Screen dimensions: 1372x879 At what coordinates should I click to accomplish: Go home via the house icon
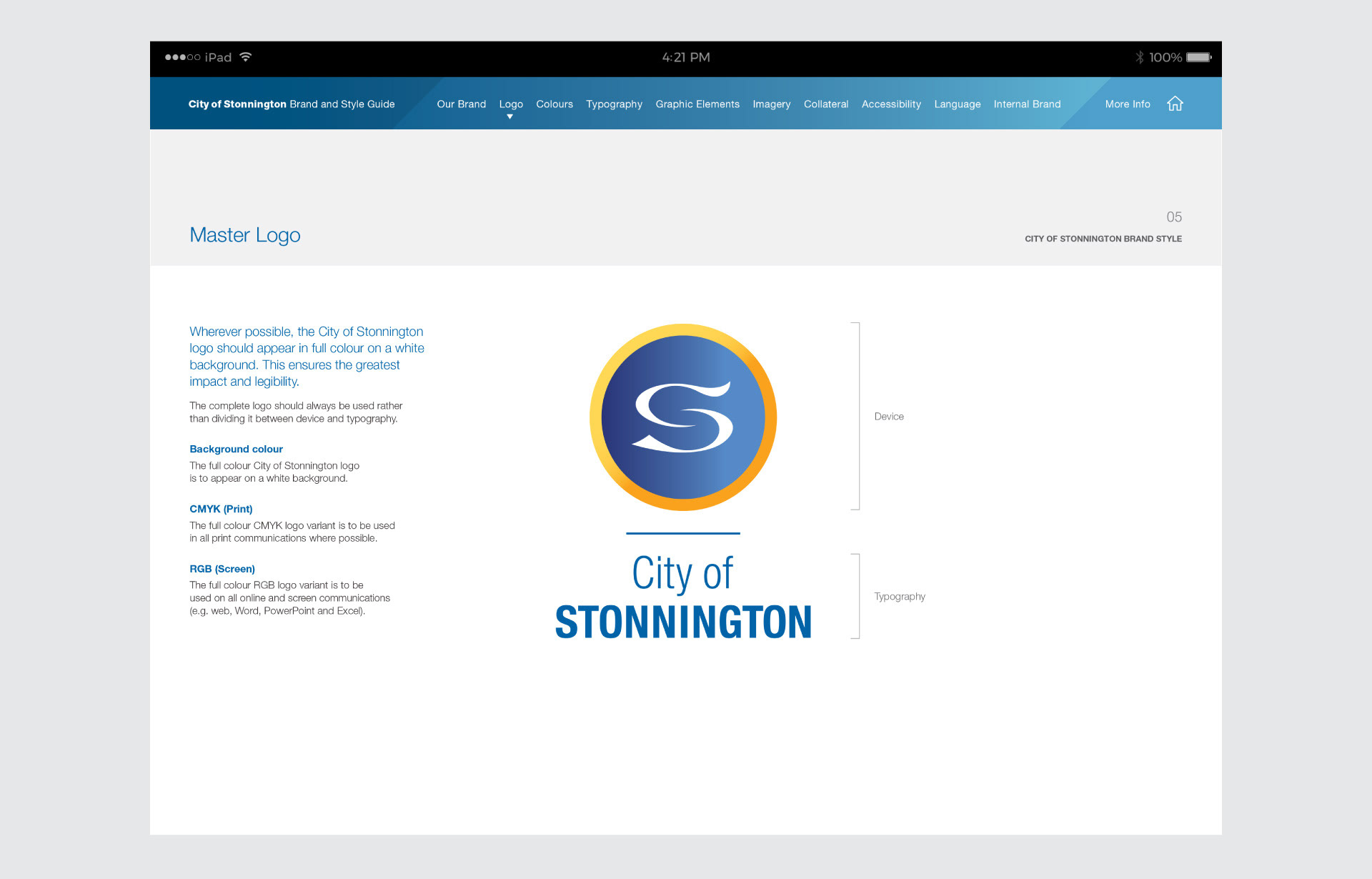pyautogui.click(x=1175, y=104)
